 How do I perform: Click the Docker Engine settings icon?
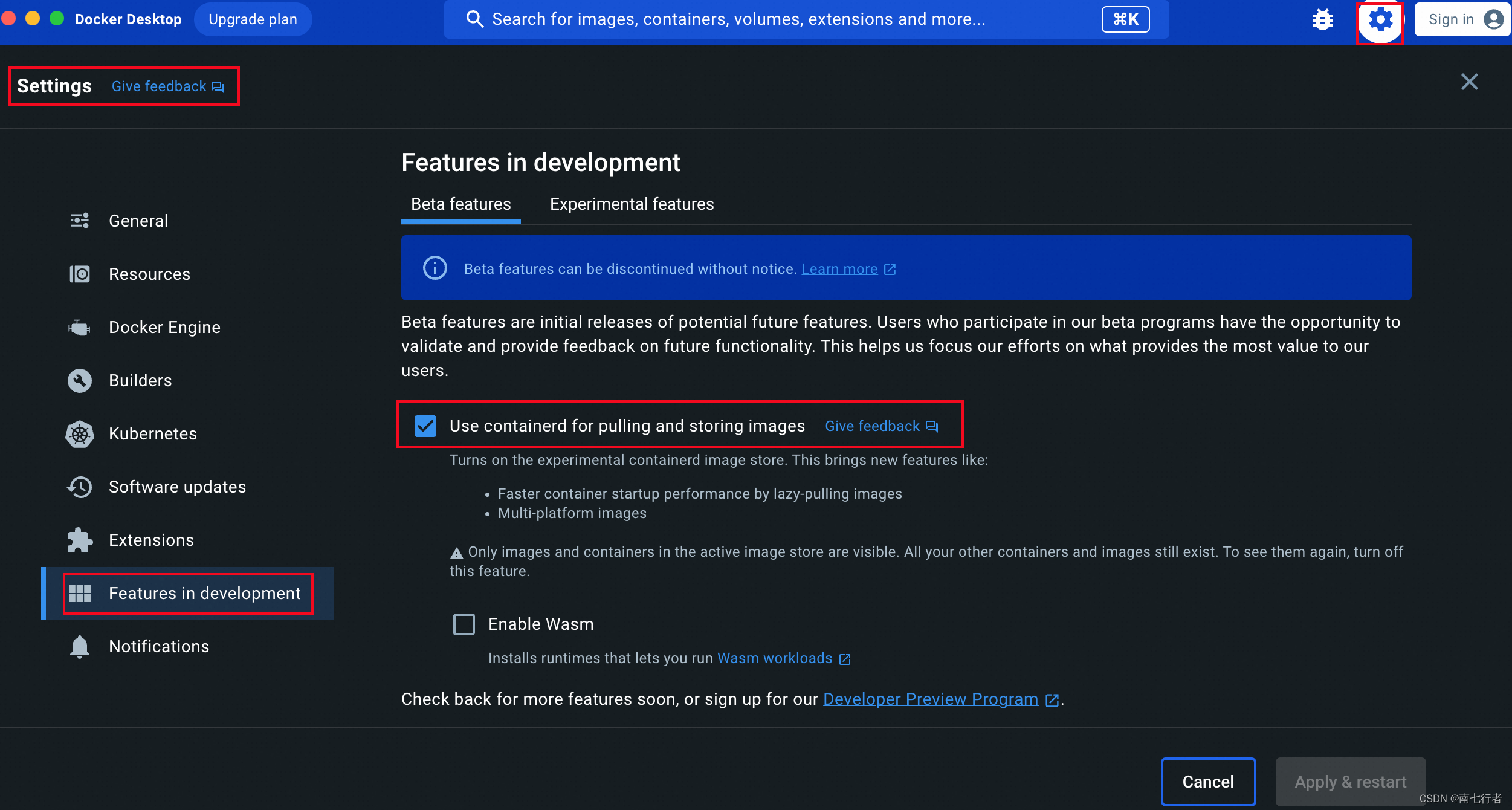tap(80, 326)
